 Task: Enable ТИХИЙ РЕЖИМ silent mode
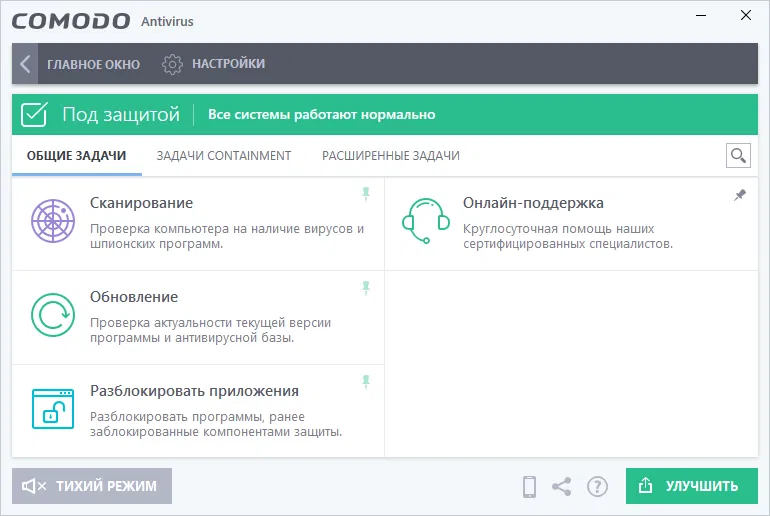92,486
